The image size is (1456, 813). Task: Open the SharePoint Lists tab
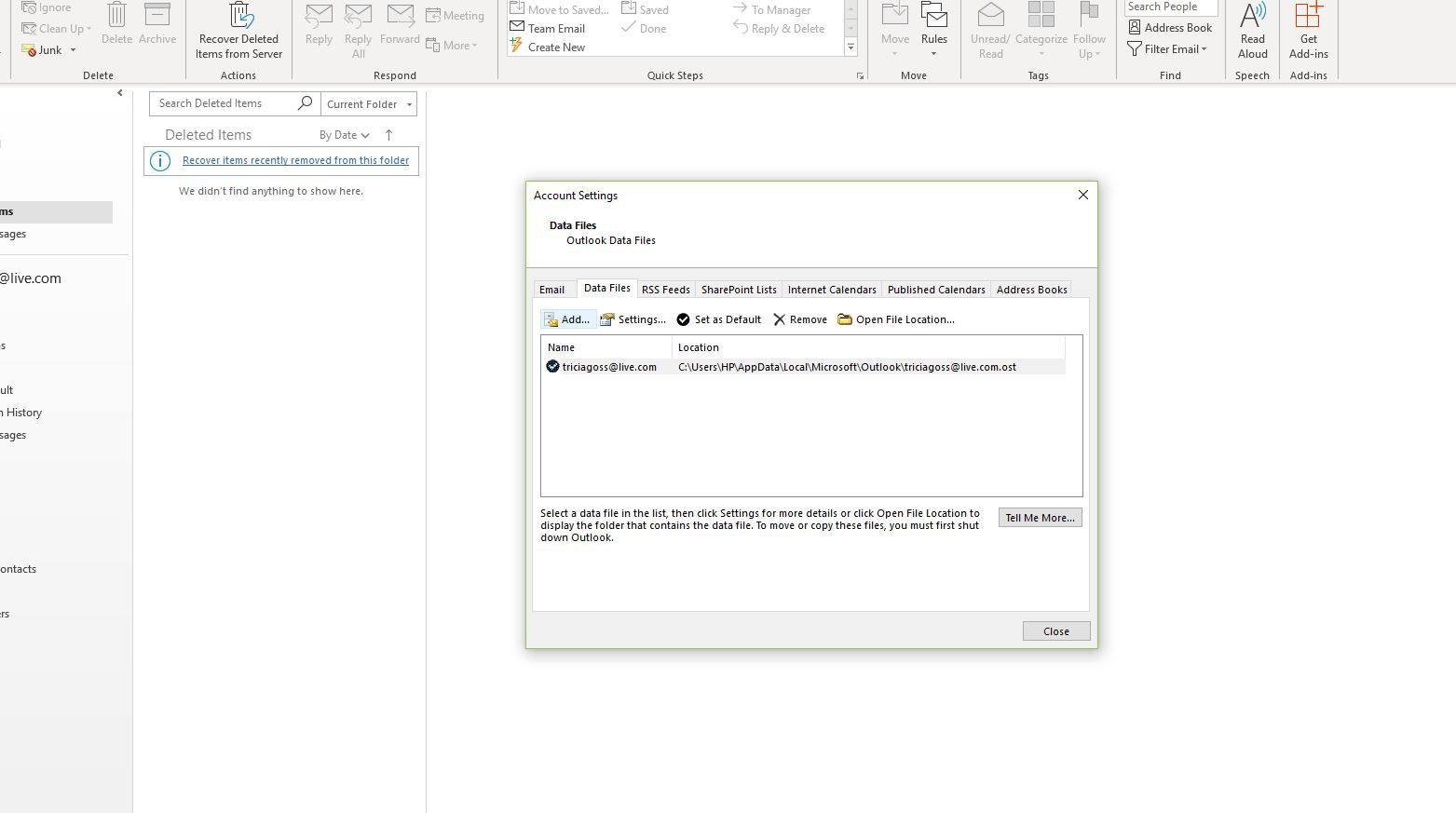739,290
